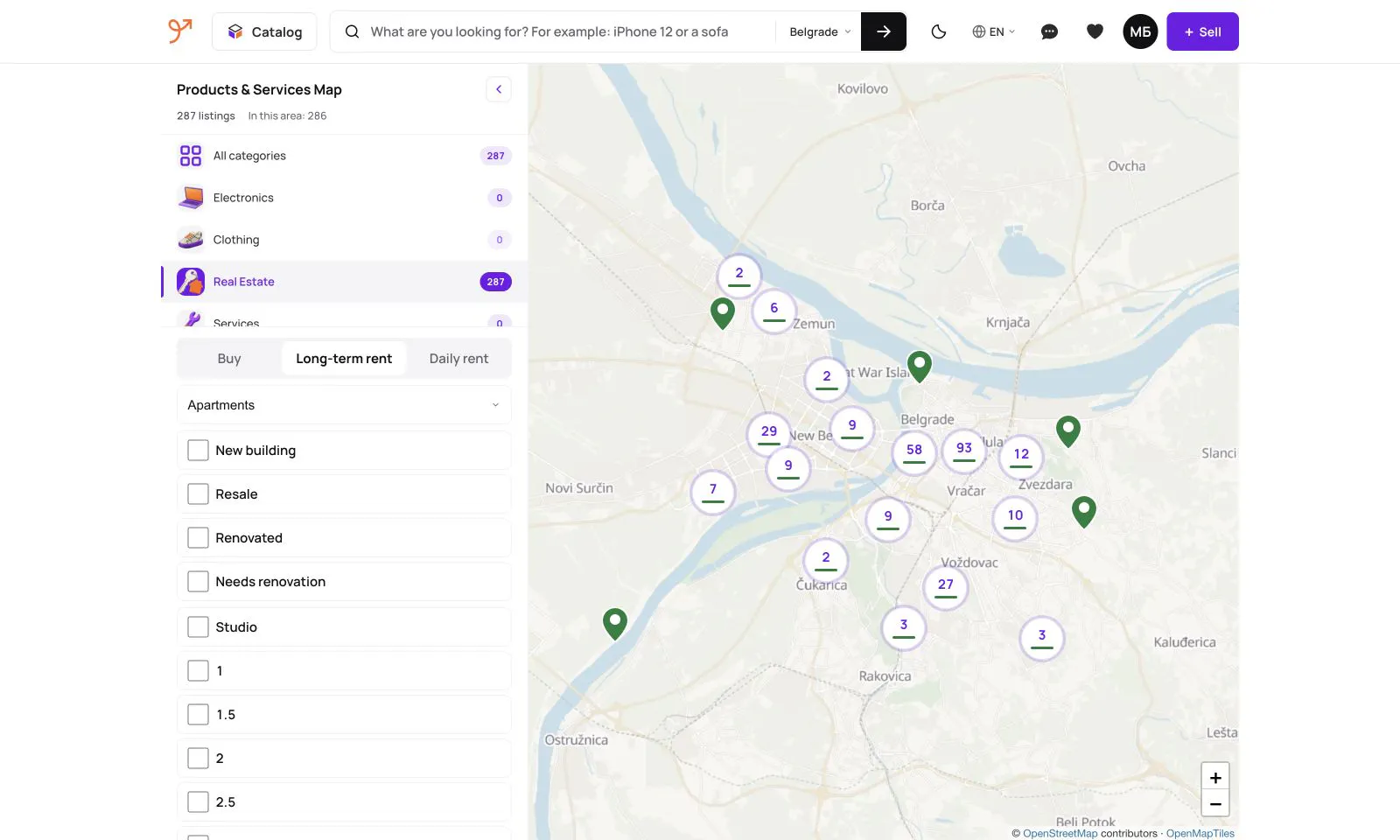The width and height of the screenshot is (1400, 840).
Task: Expand the 29 listings map cluster
Action: tap(769, 434)
